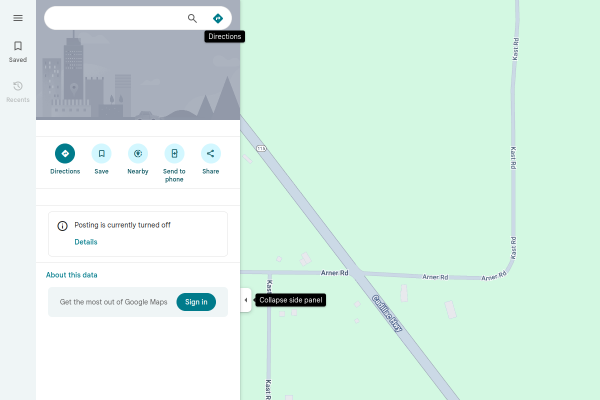Share this location
The image size is (600, 400).
click(x=210, y=153)
